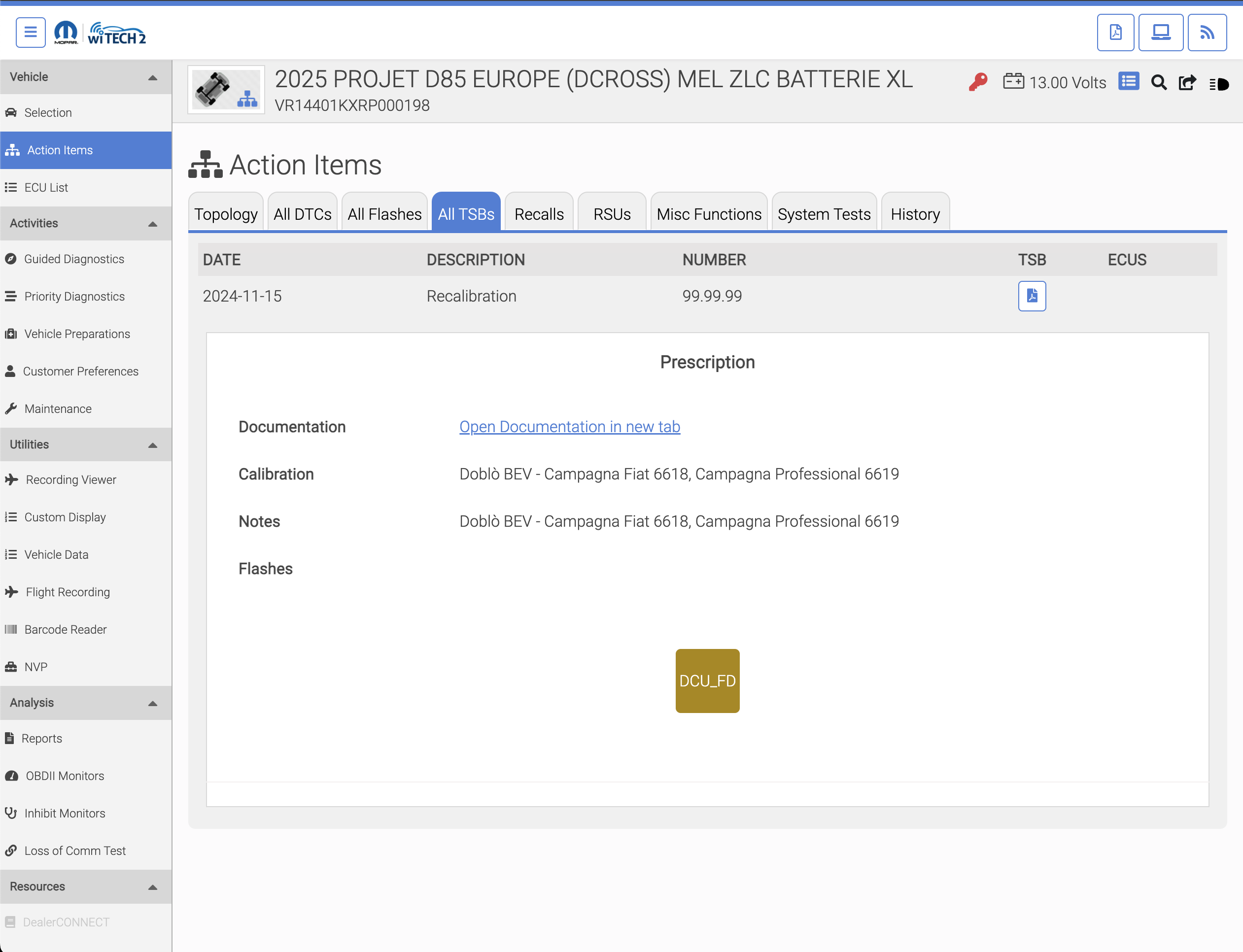This screenshot has width=1243, height=952.
Task: Open the blue list view icon
Action: 1129,81
